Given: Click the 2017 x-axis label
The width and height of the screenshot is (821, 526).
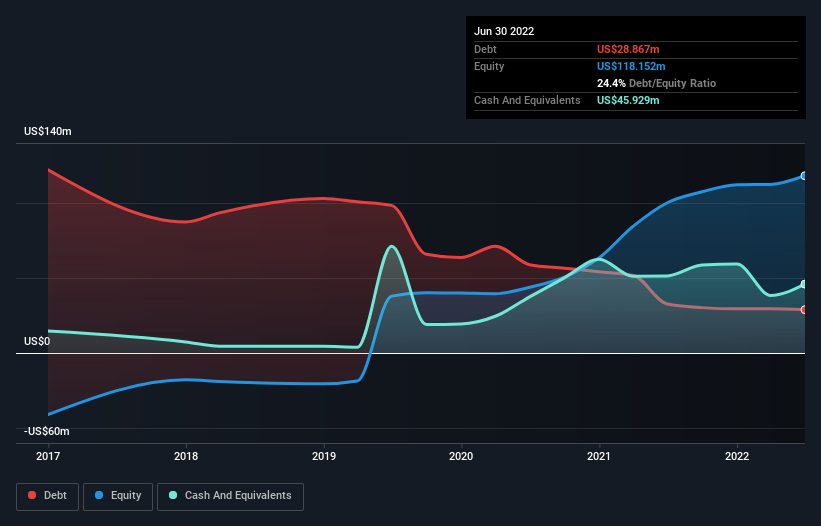Looking at the screenshot, I should click(48, 456).
